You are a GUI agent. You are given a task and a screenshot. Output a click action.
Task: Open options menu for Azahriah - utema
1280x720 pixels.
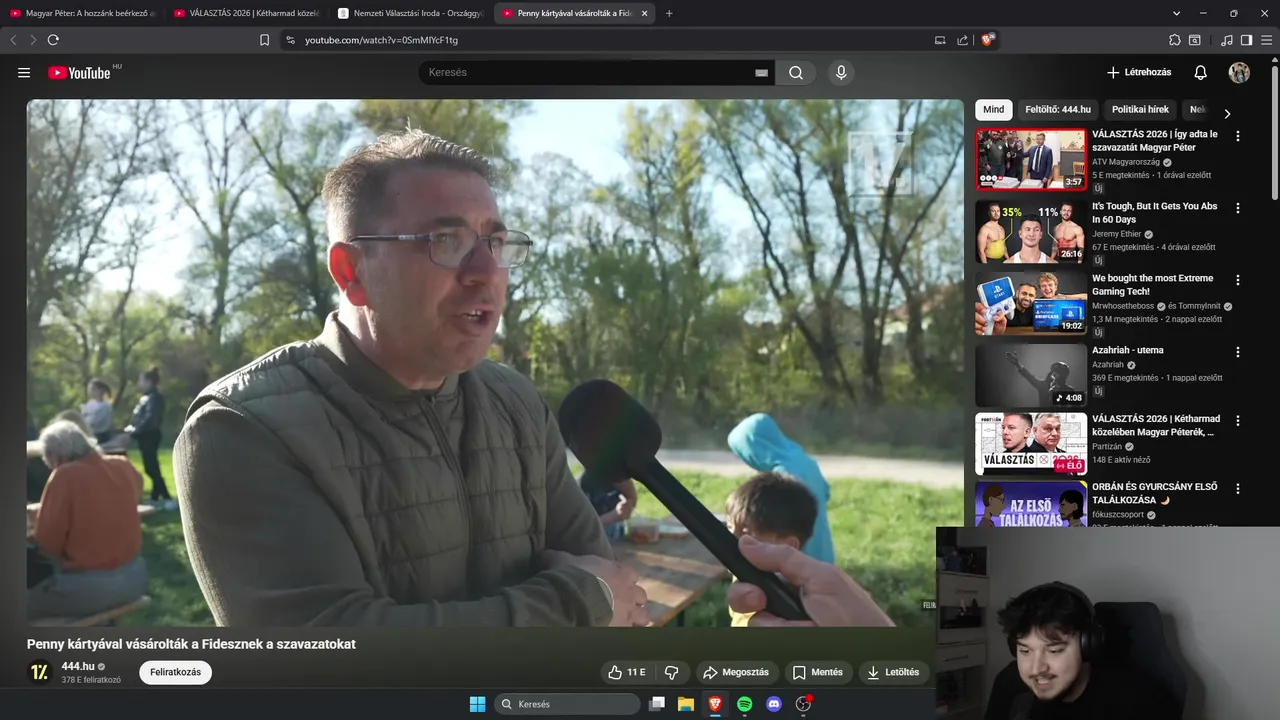tap(1238, 352)
